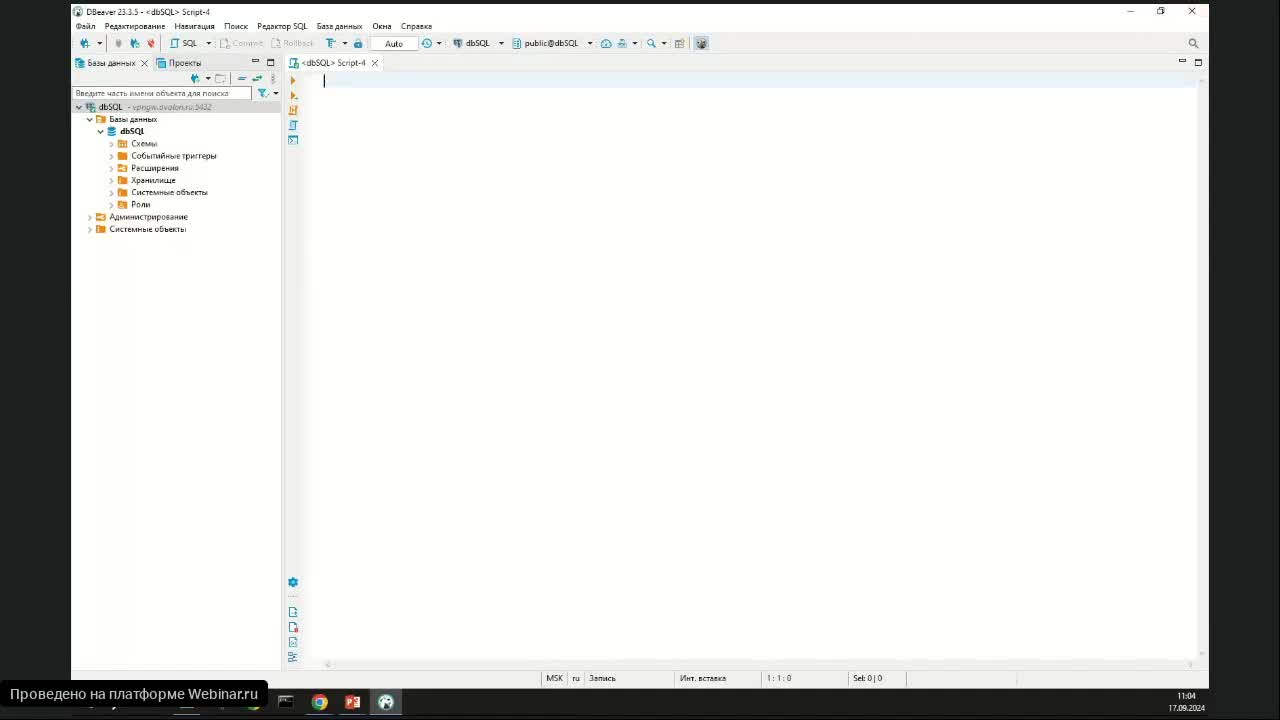Close the Script-4 editor tab
The width and height of the screenshot is (1280, 720).
click(x=375, y=63)
